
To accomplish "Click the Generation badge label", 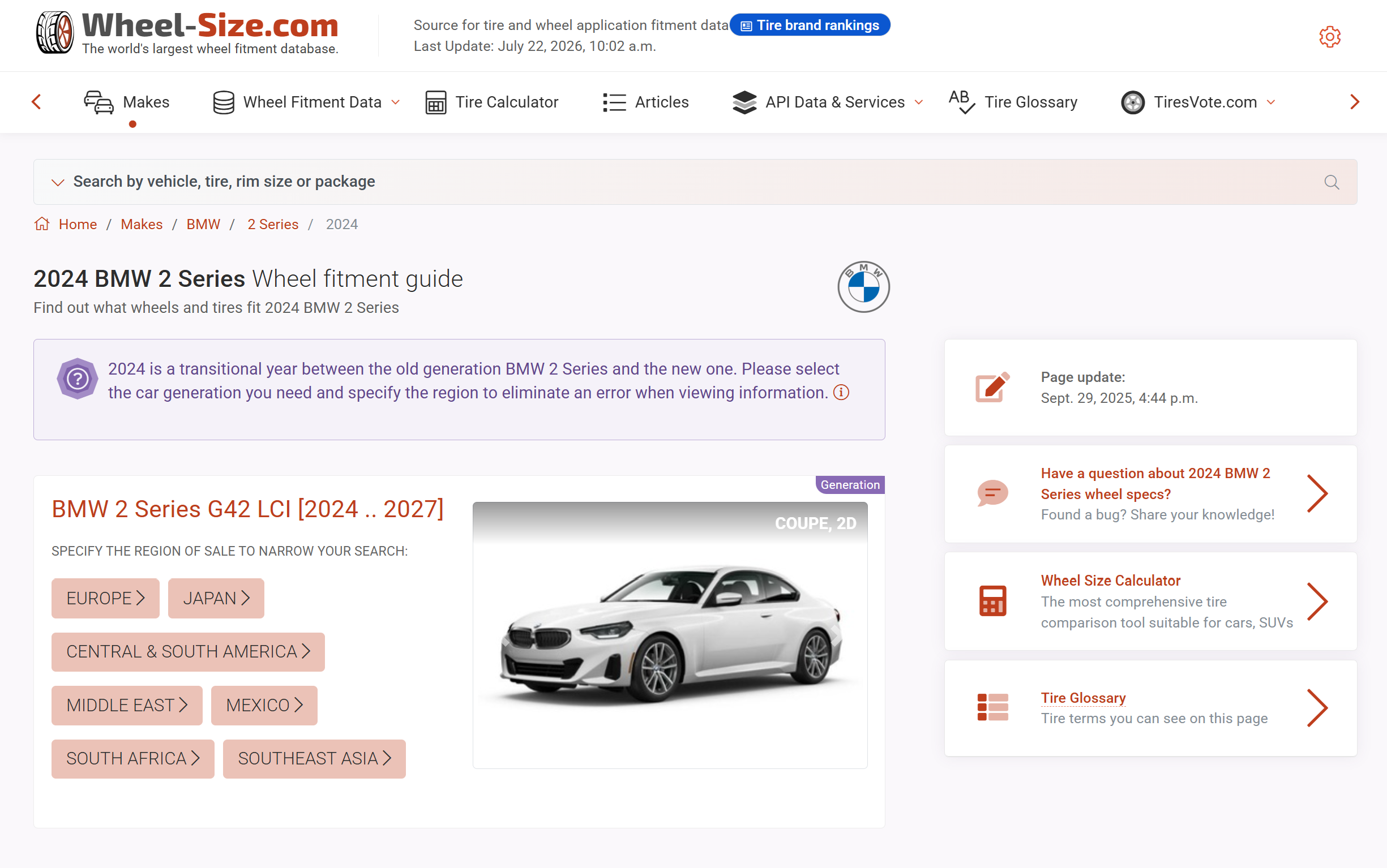I will point(849,484).
